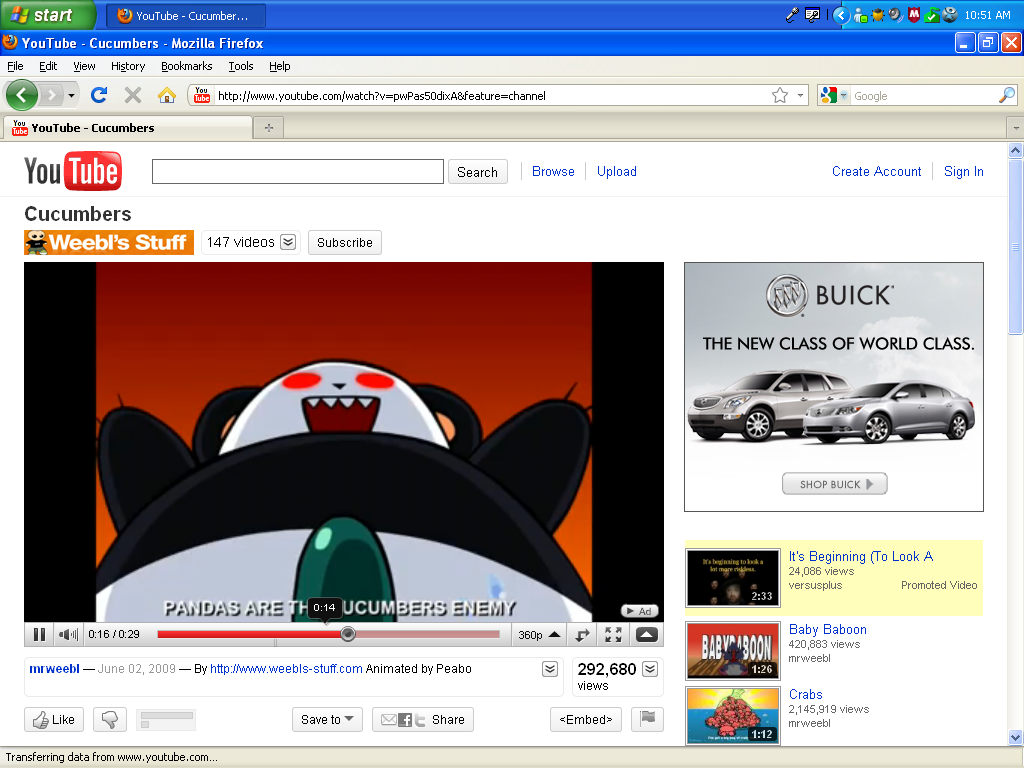Viewport: 1024px width, 768px height.
Task: Pause the Cucumbers video
Action: pos(39,634)
